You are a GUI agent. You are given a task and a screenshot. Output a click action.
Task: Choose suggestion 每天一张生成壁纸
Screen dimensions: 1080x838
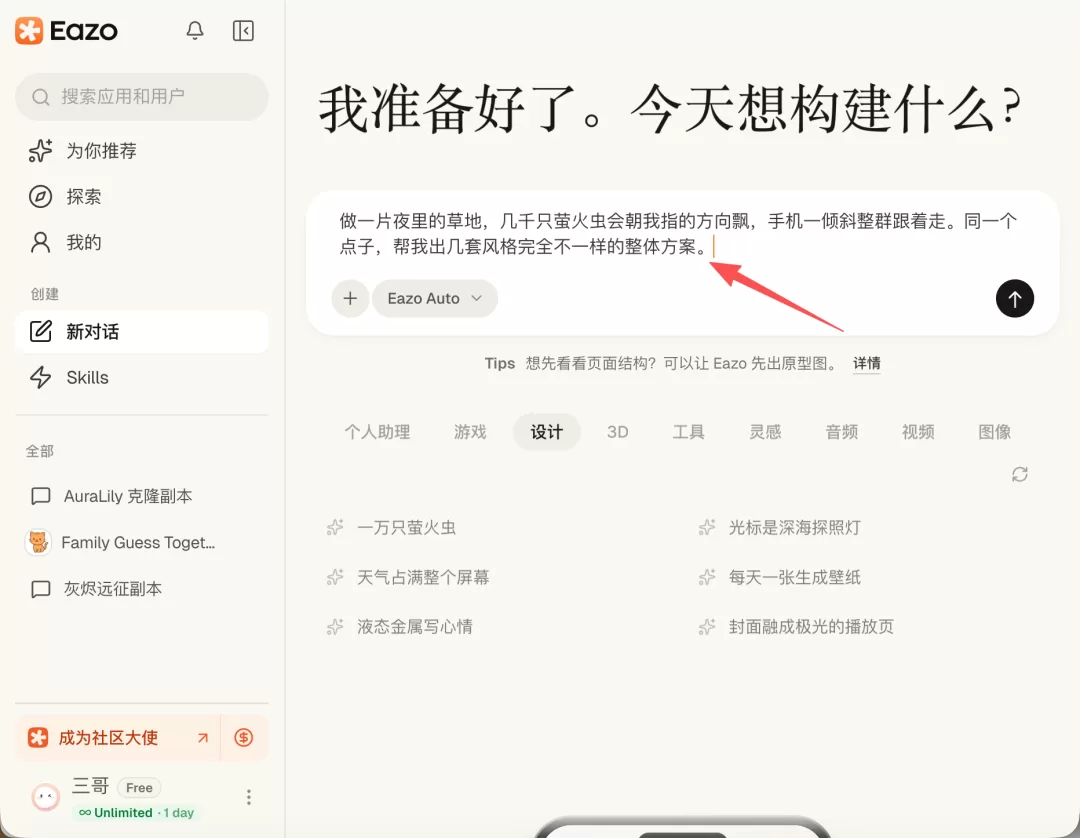pos(795,577)
